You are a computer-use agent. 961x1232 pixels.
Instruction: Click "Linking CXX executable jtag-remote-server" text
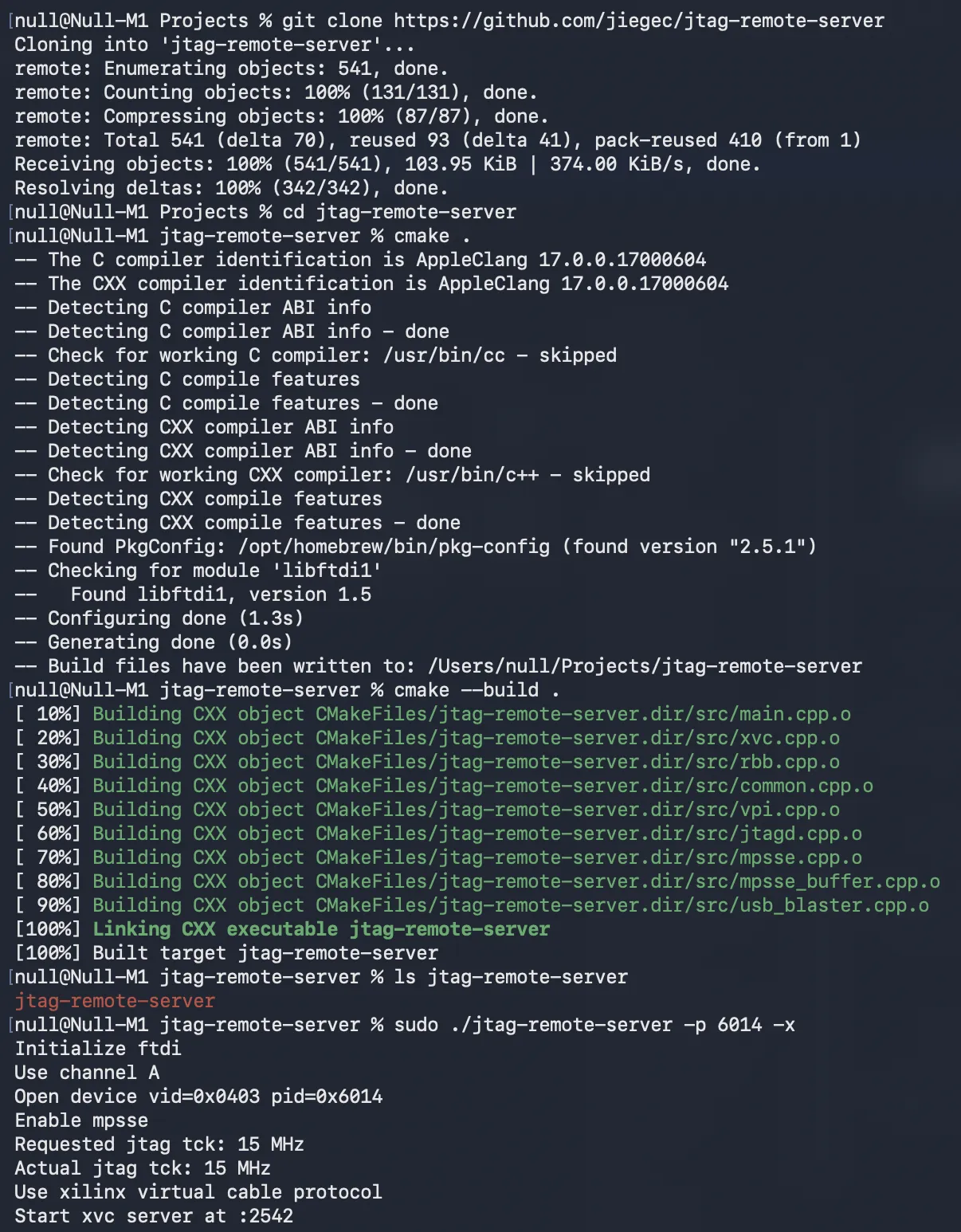[x=321, y=929]
